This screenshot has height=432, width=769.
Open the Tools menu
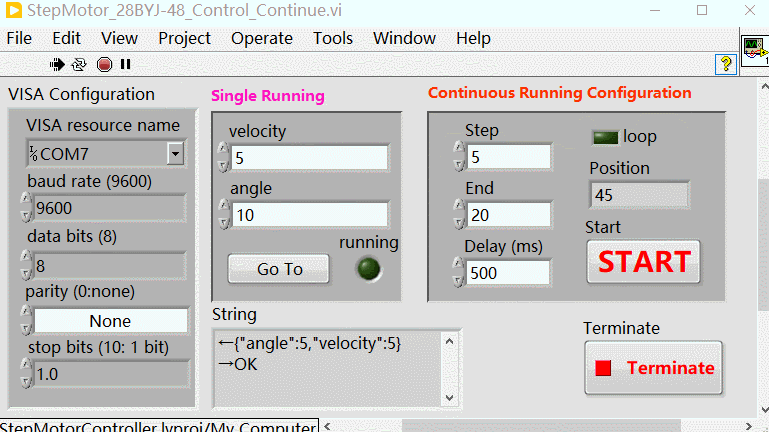333,38
